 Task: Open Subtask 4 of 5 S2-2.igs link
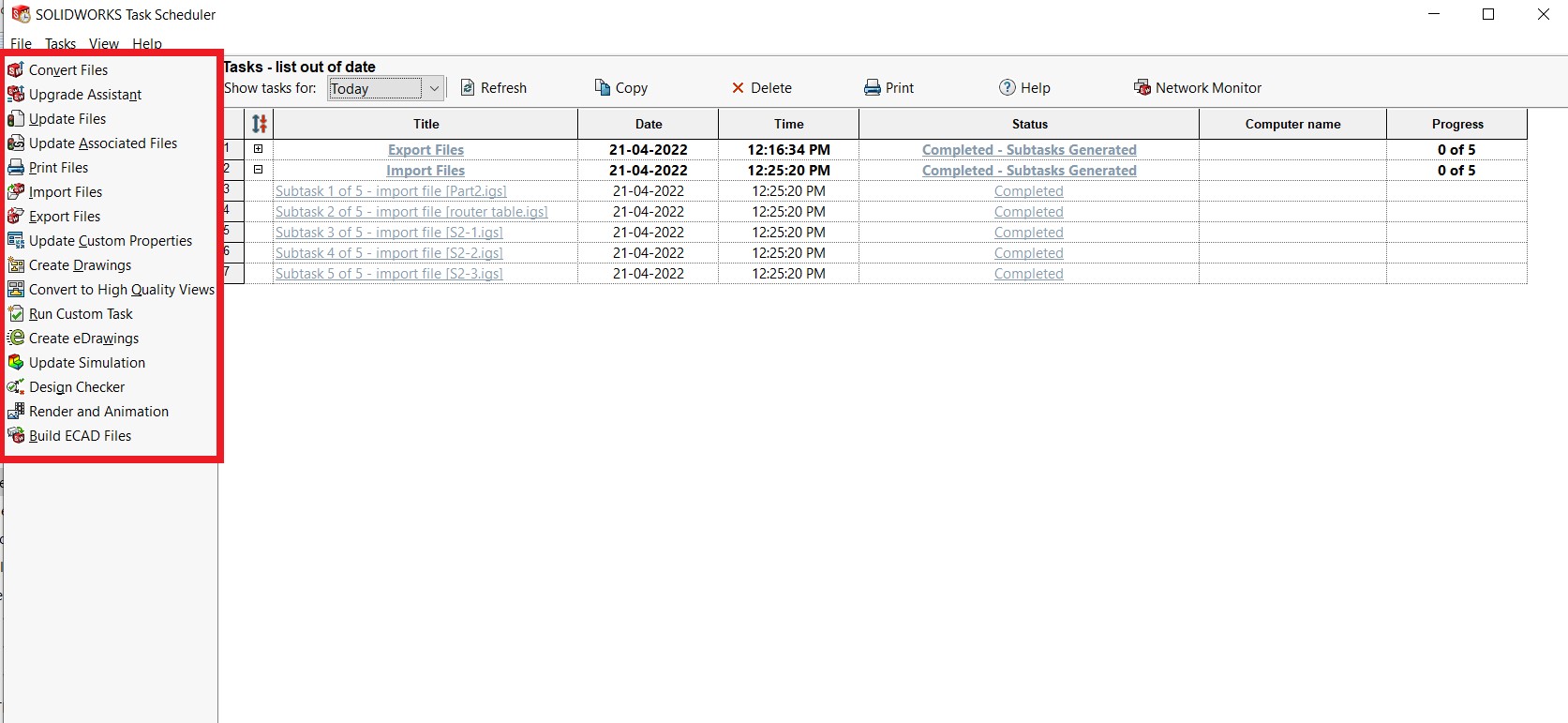coord(389,253)
